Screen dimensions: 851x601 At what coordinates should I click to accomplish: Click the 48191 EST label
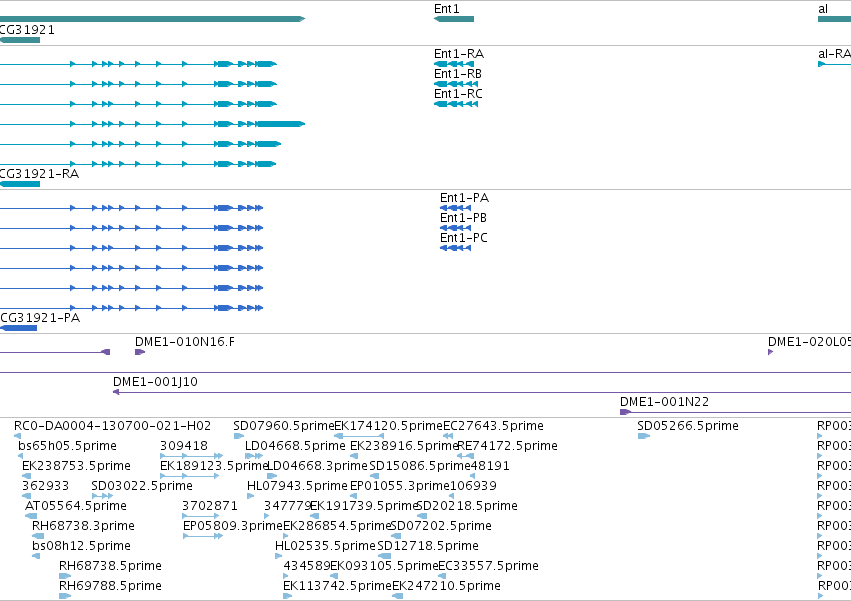pos(490,466)
